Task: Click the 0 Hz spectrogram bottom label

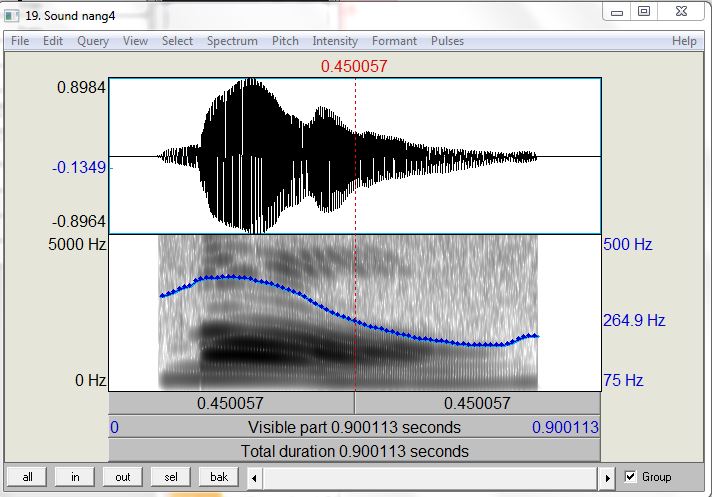Action: [91, 380]
